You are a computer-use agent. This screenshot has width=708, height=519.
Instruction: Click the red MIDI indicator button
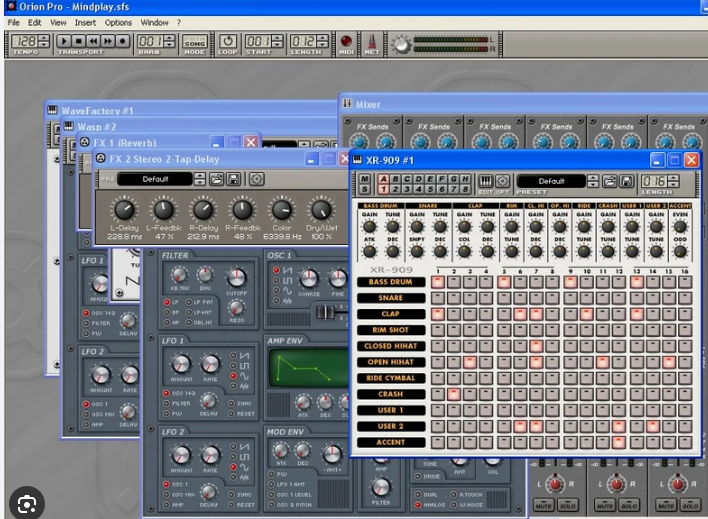click(346, 41)
